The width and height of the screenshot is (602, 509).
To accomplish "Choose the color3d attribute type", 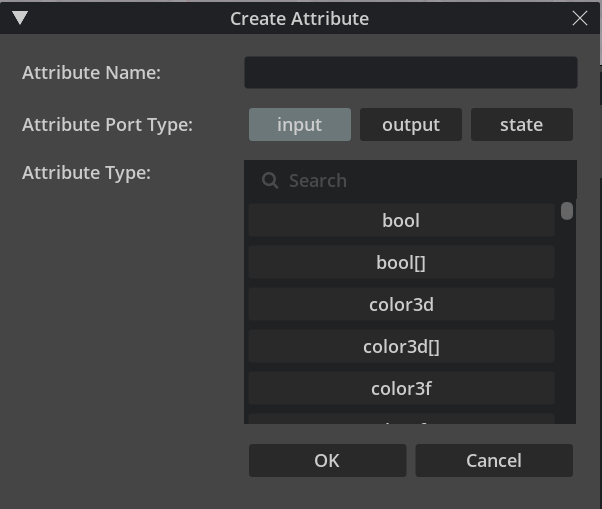I will point(401,305).
